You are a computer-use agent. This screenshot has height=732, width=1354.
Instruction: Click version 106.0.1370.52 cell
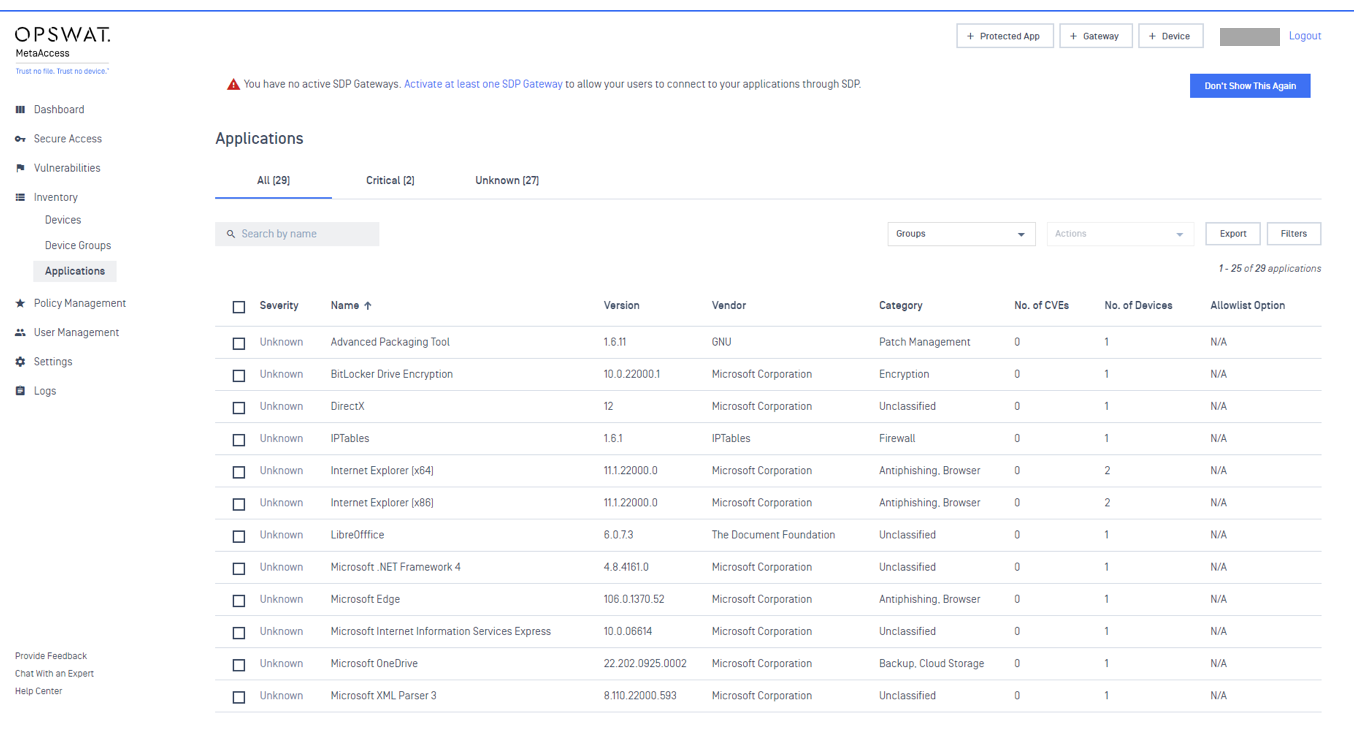pyautogui.click(x=634, y=600)
